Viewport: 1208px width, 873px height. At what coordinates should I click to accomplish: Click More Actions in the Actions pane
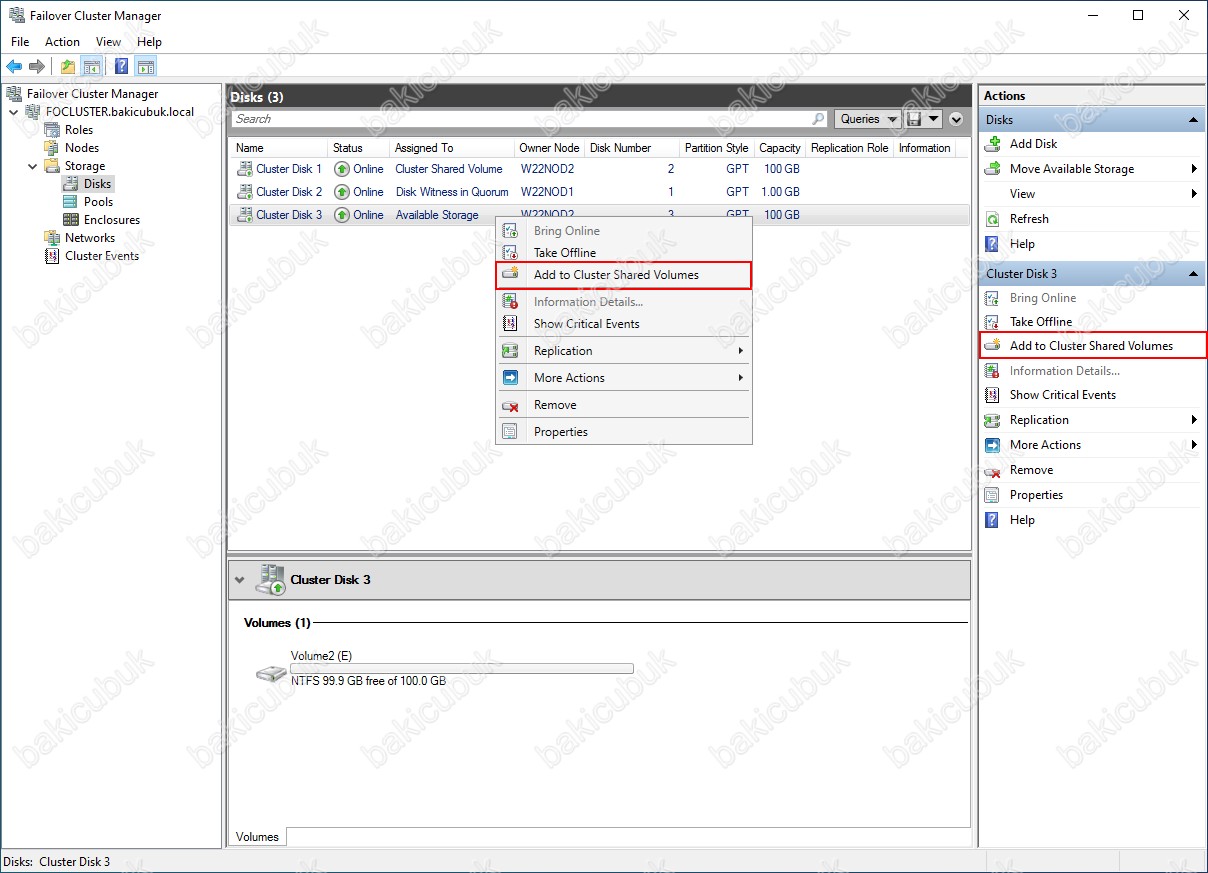(x=1045, y=445)
